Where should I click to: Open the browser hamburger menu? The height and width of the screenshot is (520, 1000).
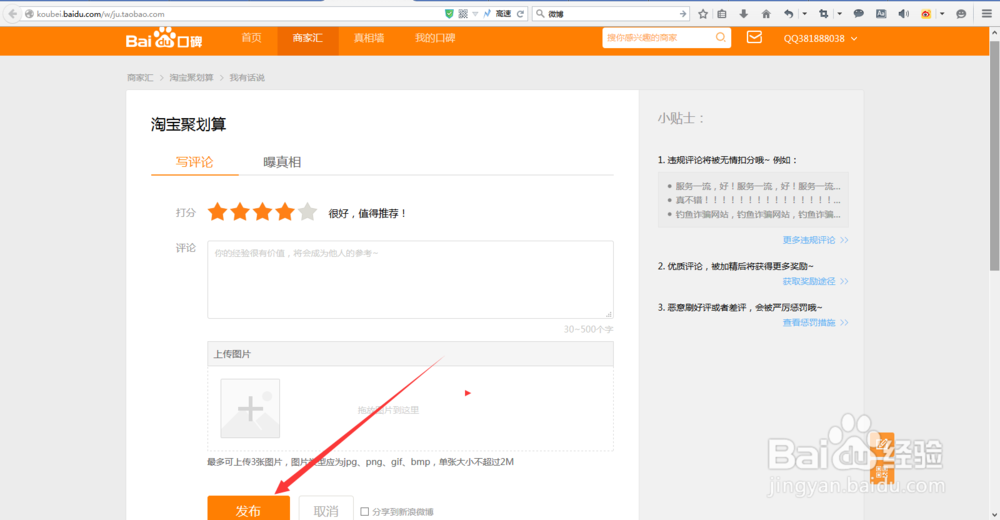[x=987, y=13]
